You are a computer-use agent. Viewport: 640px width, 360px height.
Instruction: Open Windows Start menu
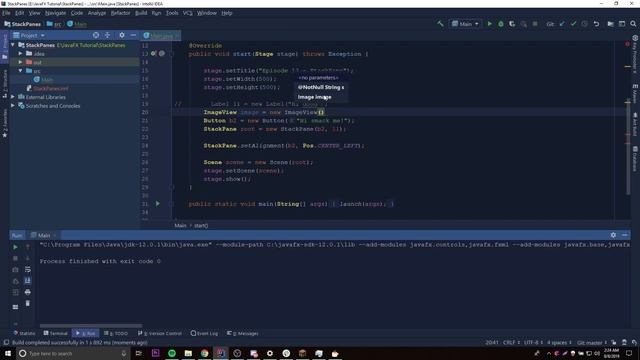(x=8, y=353)
